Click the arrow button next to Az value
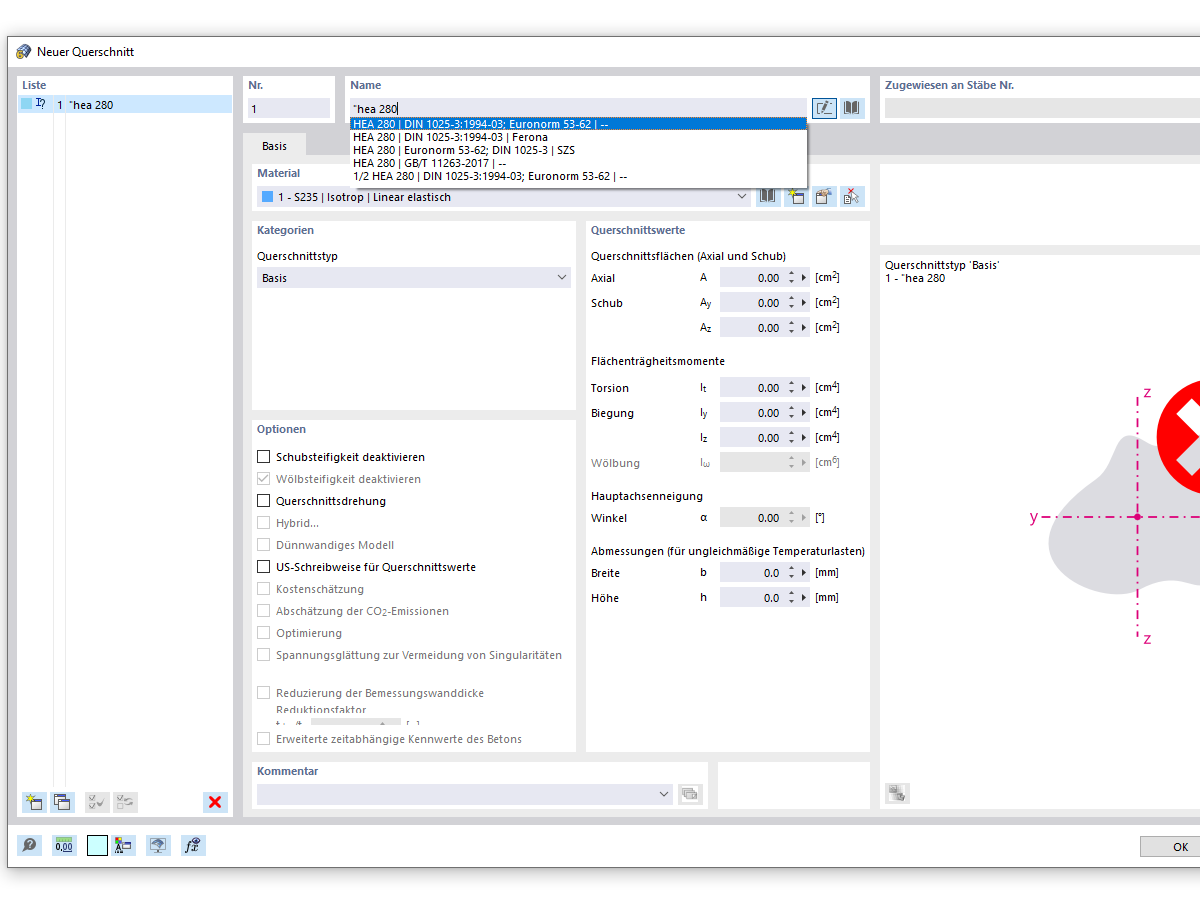 tap(804, 328)
